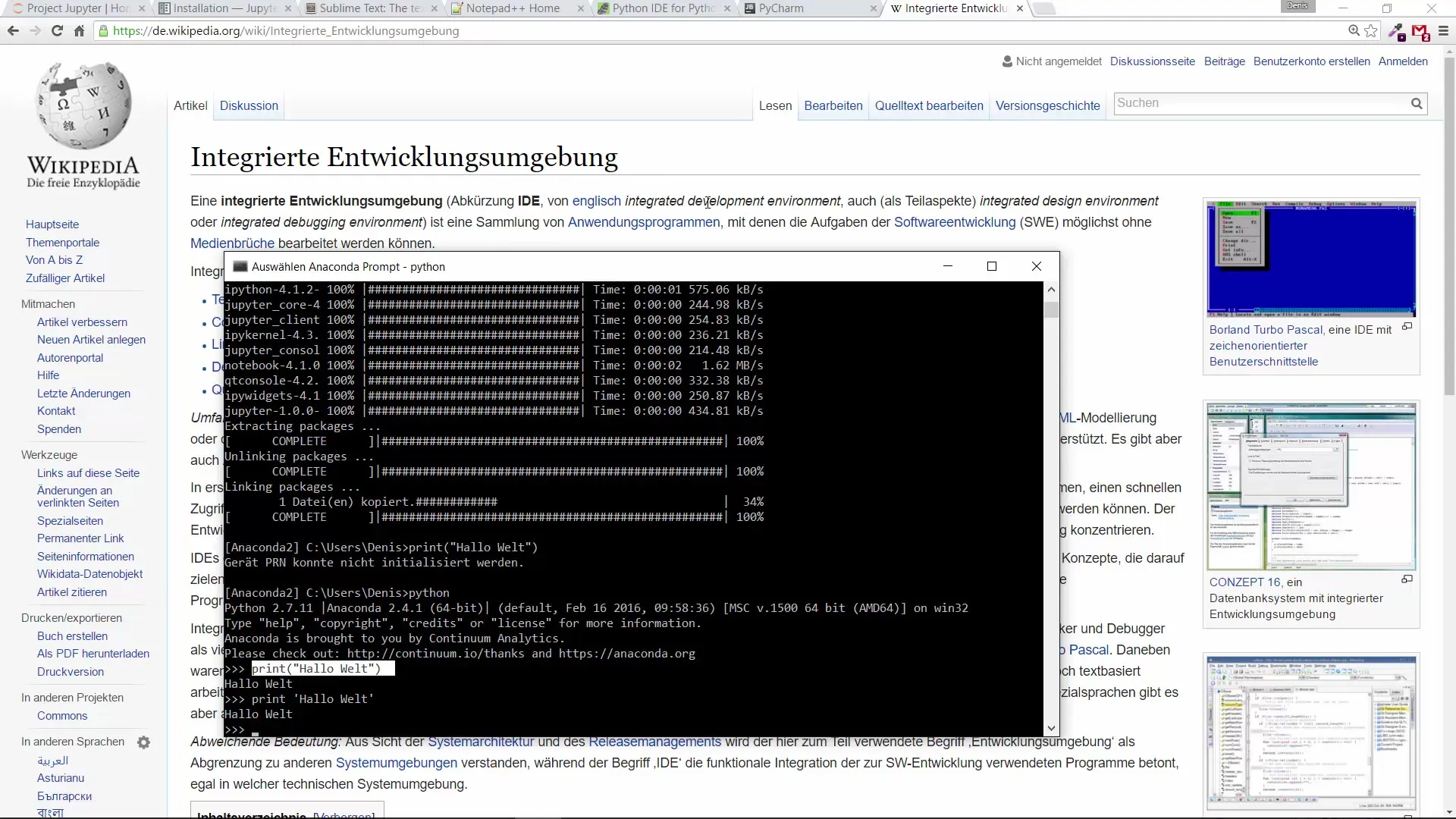Click the extension icon beside the bookmark star
Image resolution: width=1456 pixels, height=819 pixels.
coord(1397,32)
